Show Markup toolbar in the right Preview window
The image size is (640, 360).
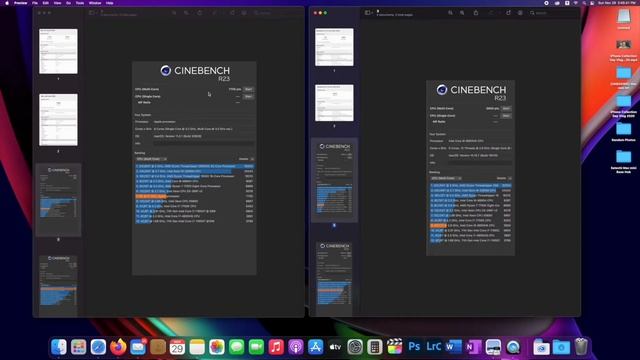tap(520, 13)
